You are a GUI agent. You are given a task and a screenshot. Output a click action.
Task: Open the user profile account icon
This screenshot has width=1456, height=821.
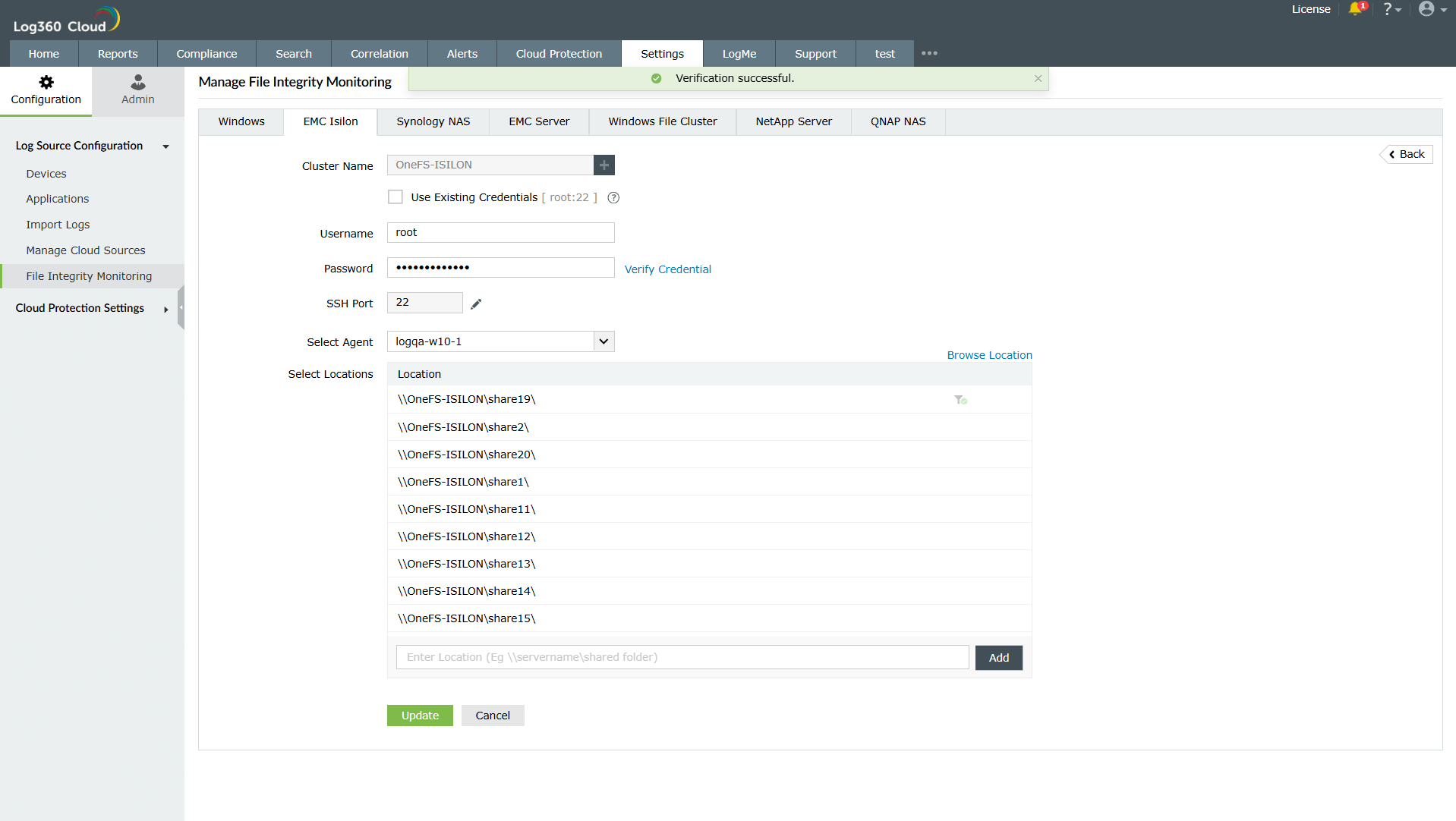point(1428,10)
